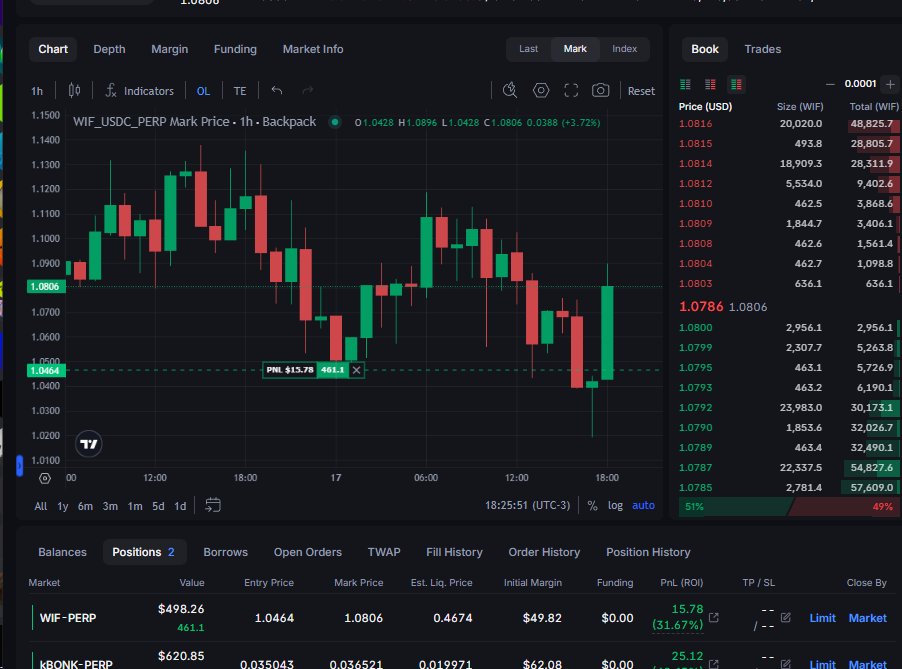Close WIF-PERP position by Market

867,618
